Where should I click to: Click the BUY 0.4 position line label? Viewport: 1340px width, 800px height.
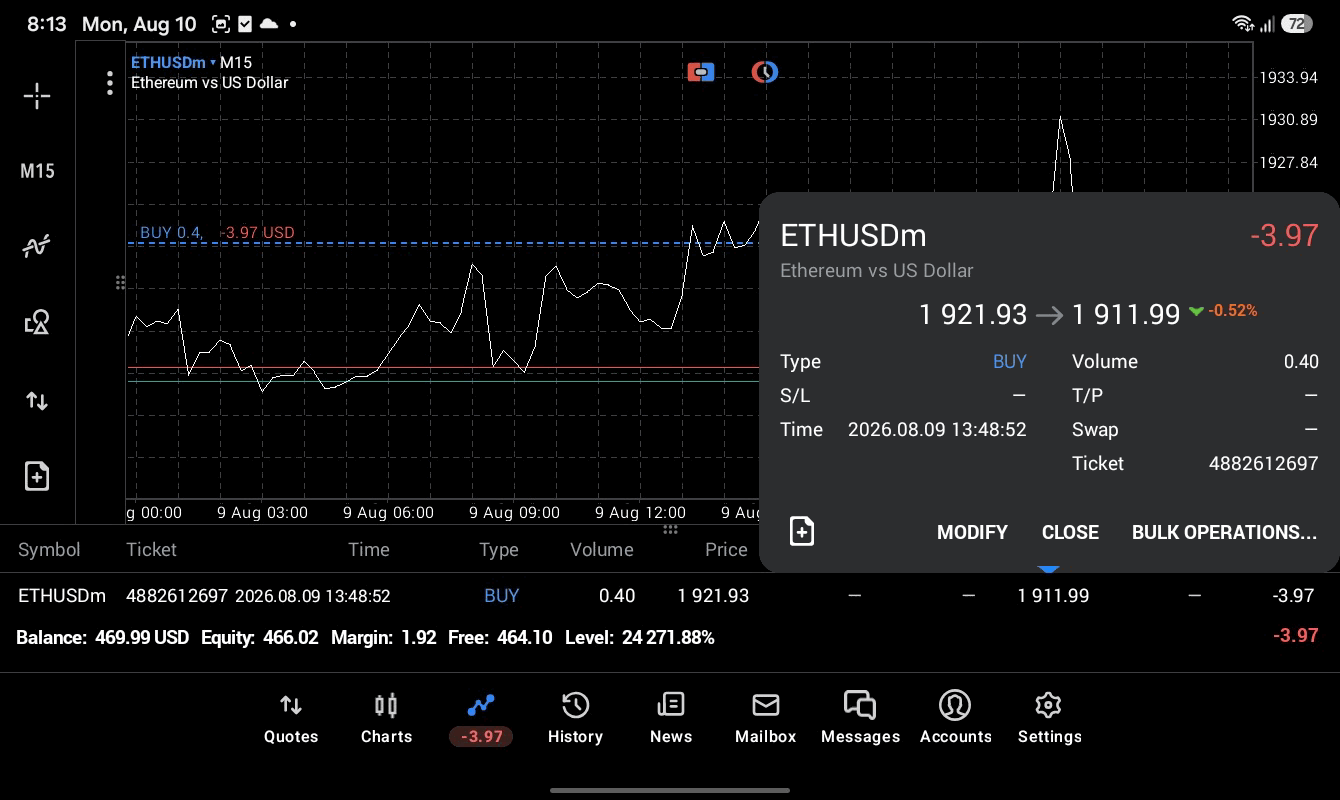[x=217, y=232]
